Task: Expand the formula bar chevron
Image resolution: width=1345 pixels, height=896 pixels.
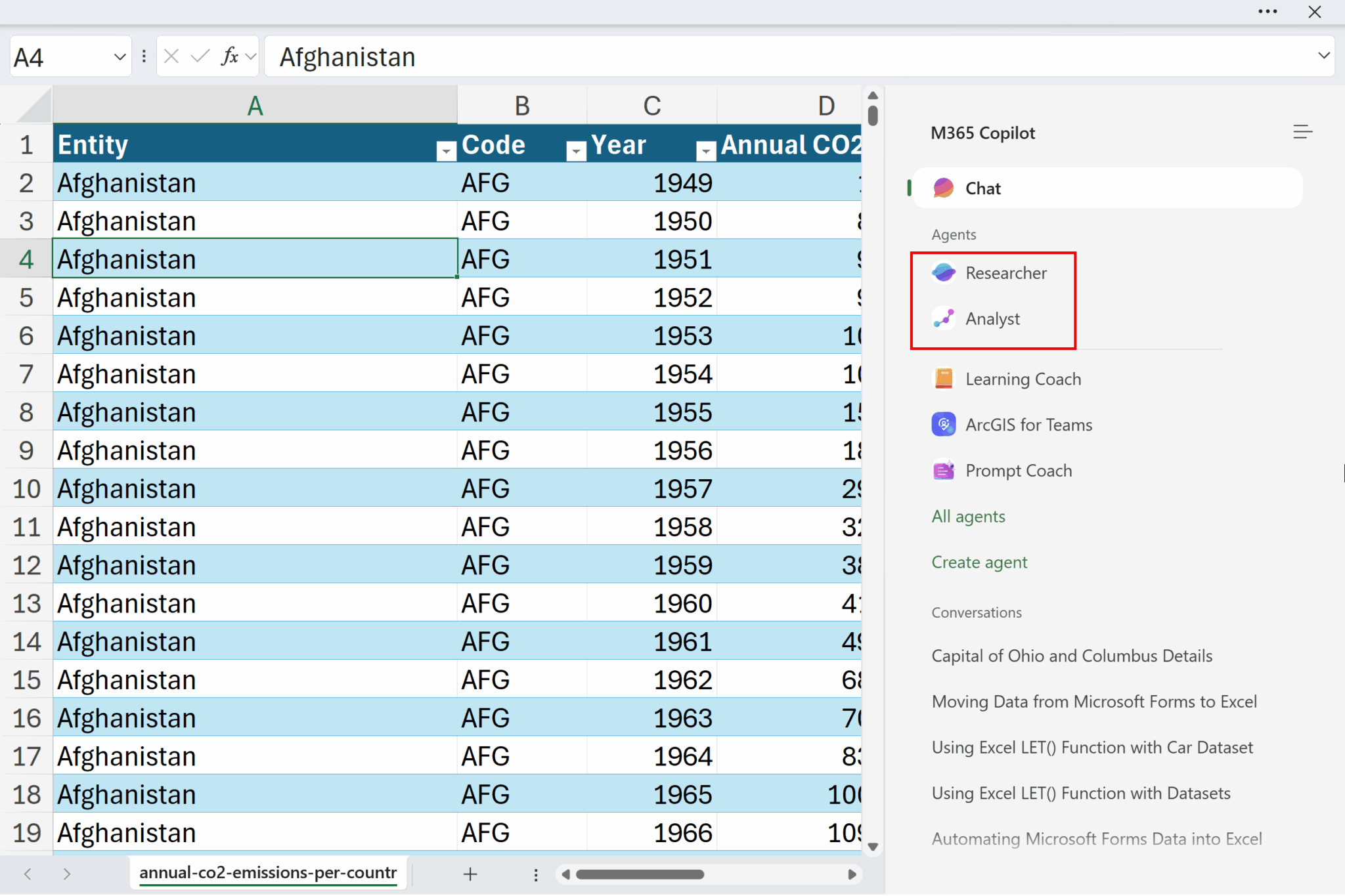Action: pyautogui.click(x=1324, y=56)
